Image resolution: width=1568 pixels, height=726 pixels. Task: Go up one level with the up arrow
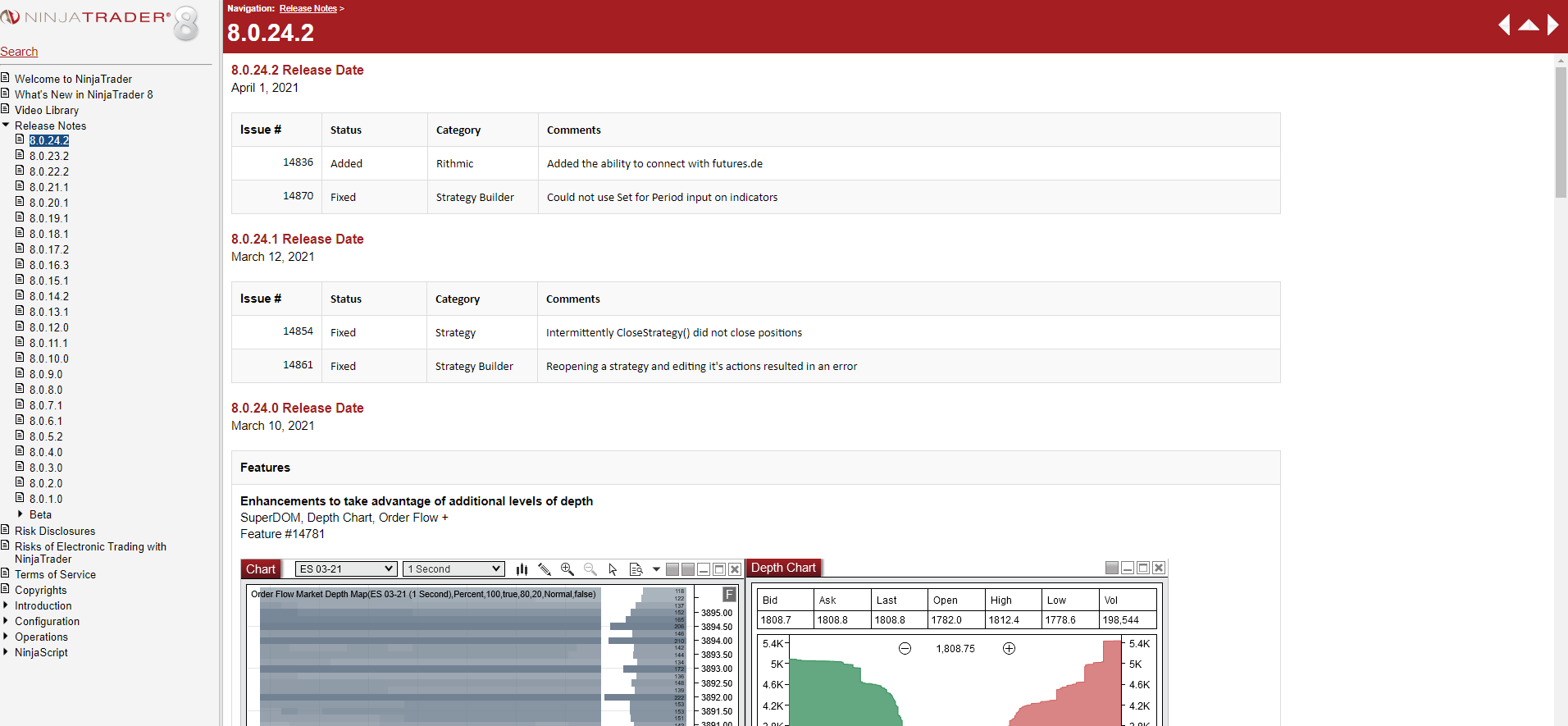click(1529, 25)
